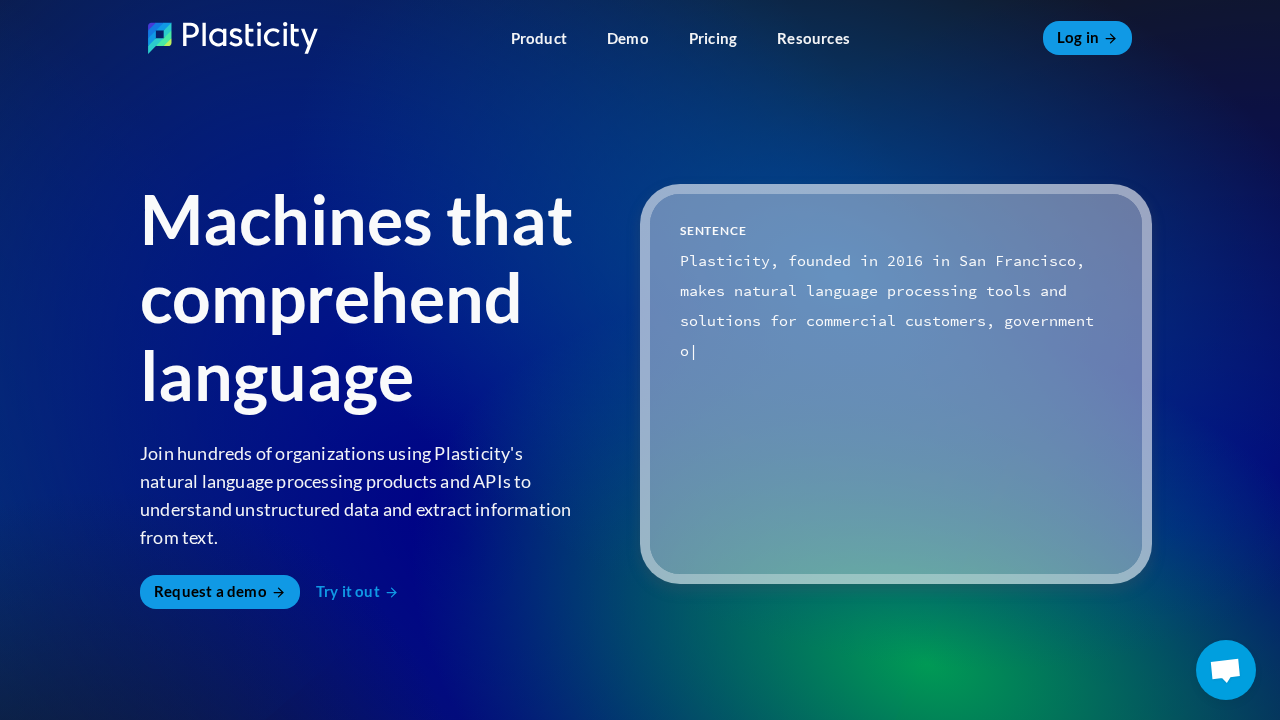
Task: Select the demo sentence card
Action: [x=895, y=383]
